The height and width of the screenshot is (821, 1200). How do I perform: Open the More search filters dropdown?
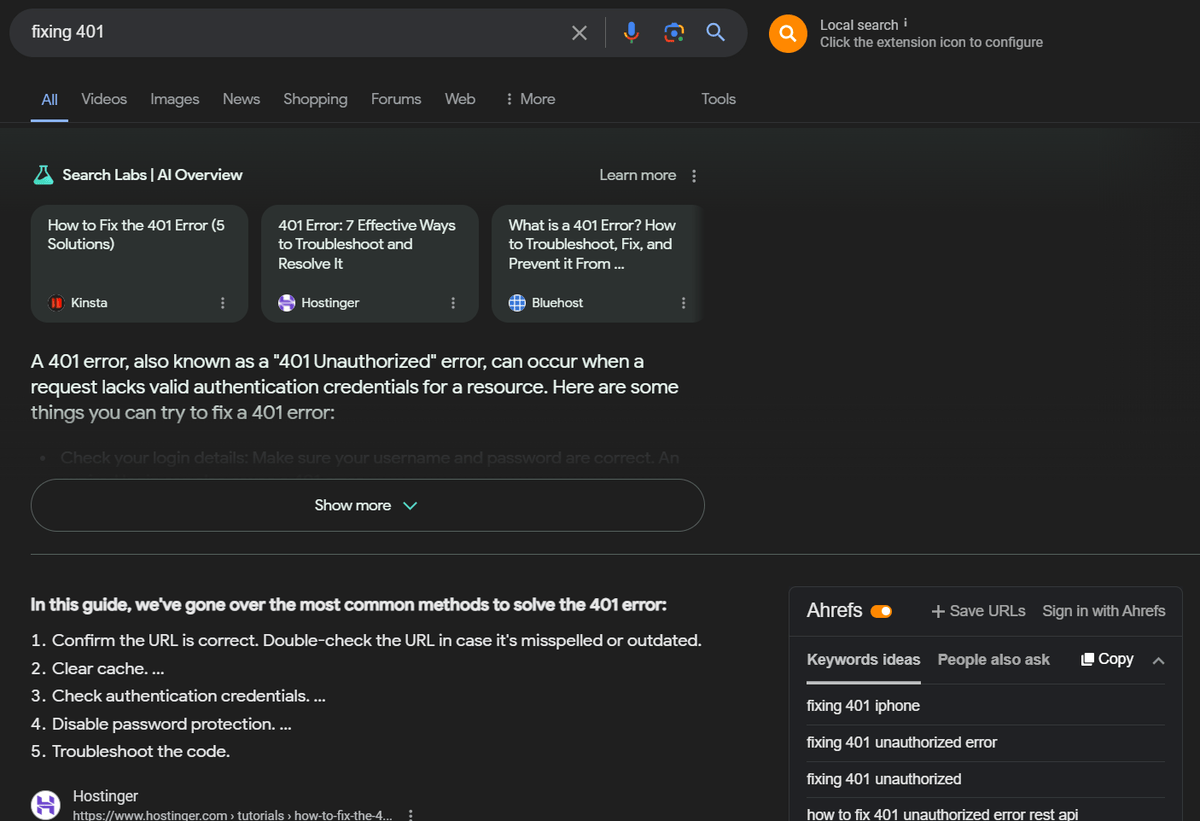point(530,99)
